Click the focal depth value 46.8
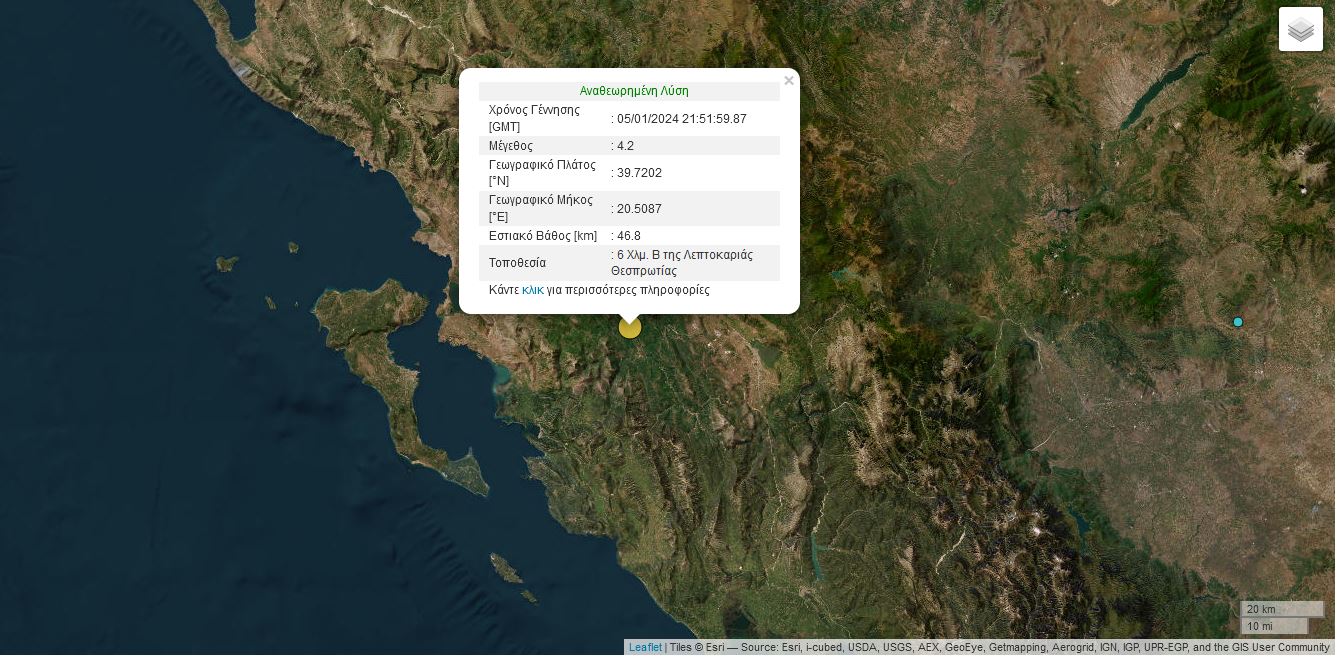Screen dimensions: 1337x660 [629, 236]
